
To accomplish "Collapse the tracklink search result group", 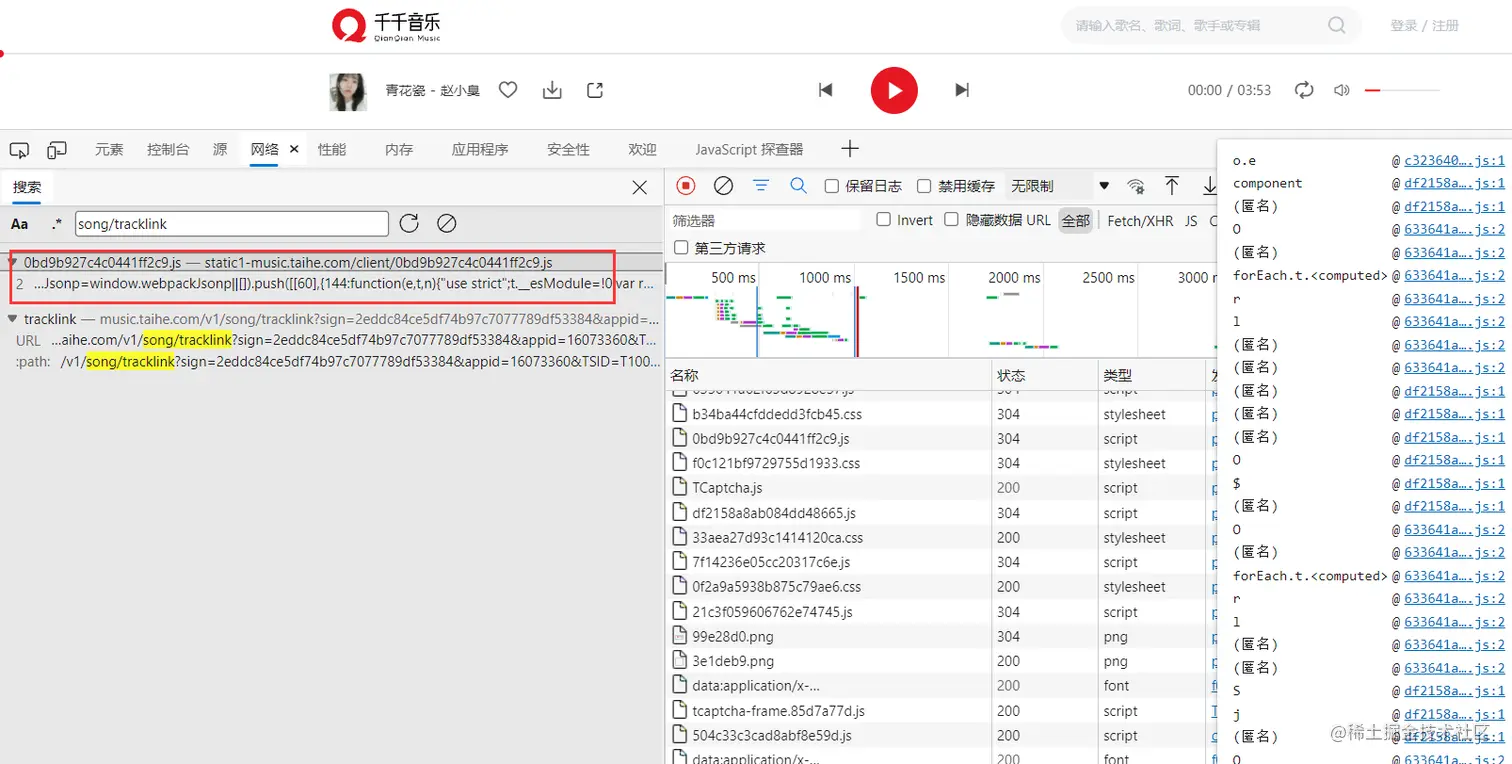I will pyautogui.click(x=12, y=319).
